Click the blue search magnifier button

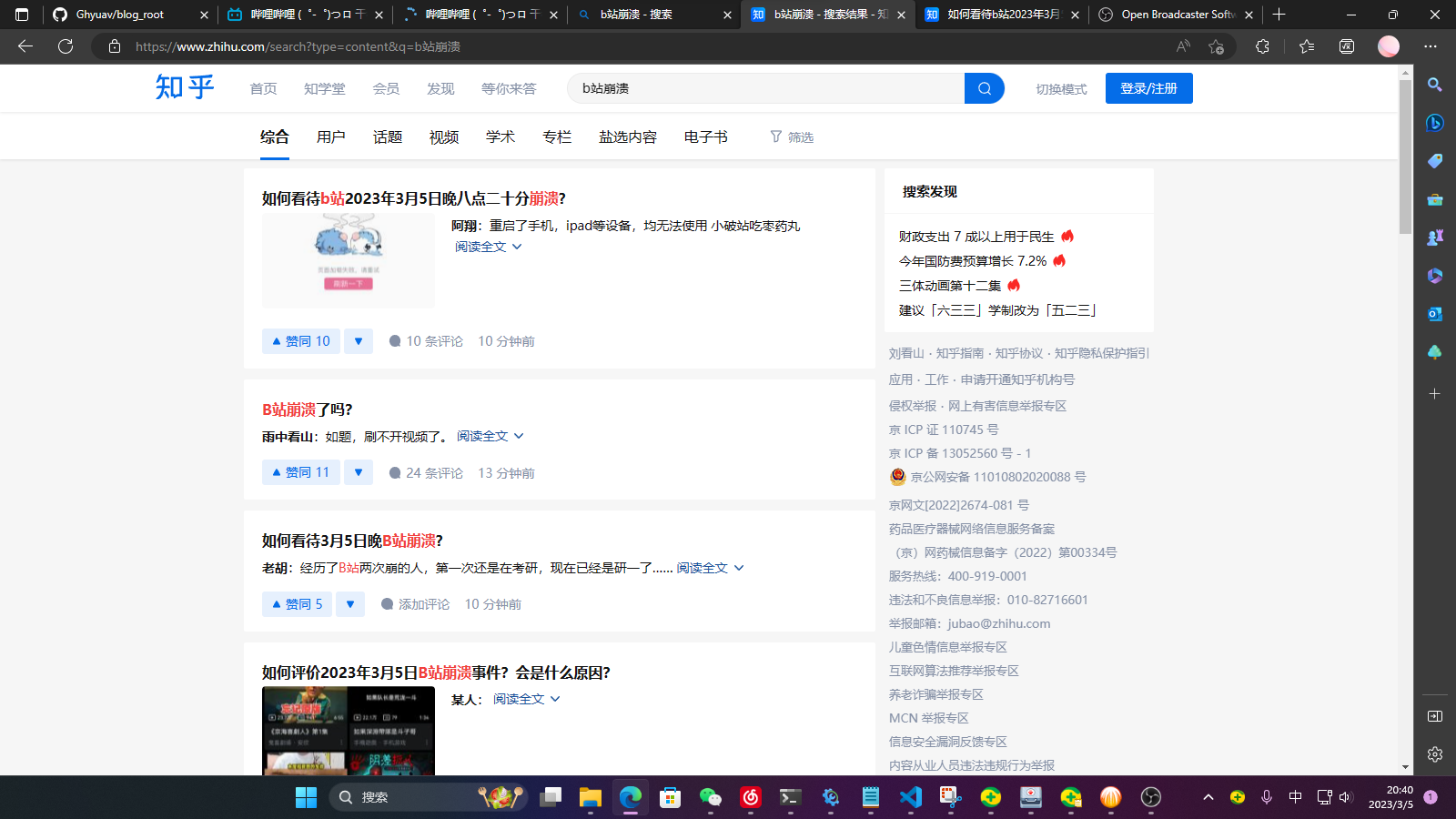[984, 88]
